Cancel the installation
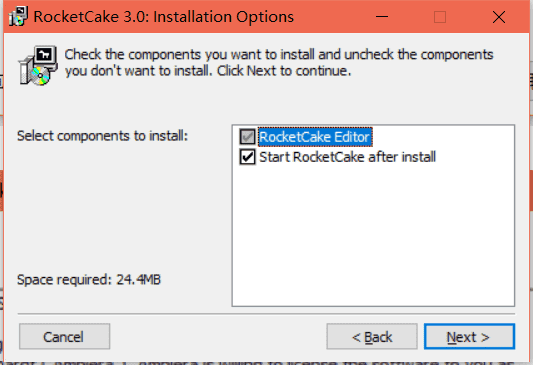 [x=65, y=336]
